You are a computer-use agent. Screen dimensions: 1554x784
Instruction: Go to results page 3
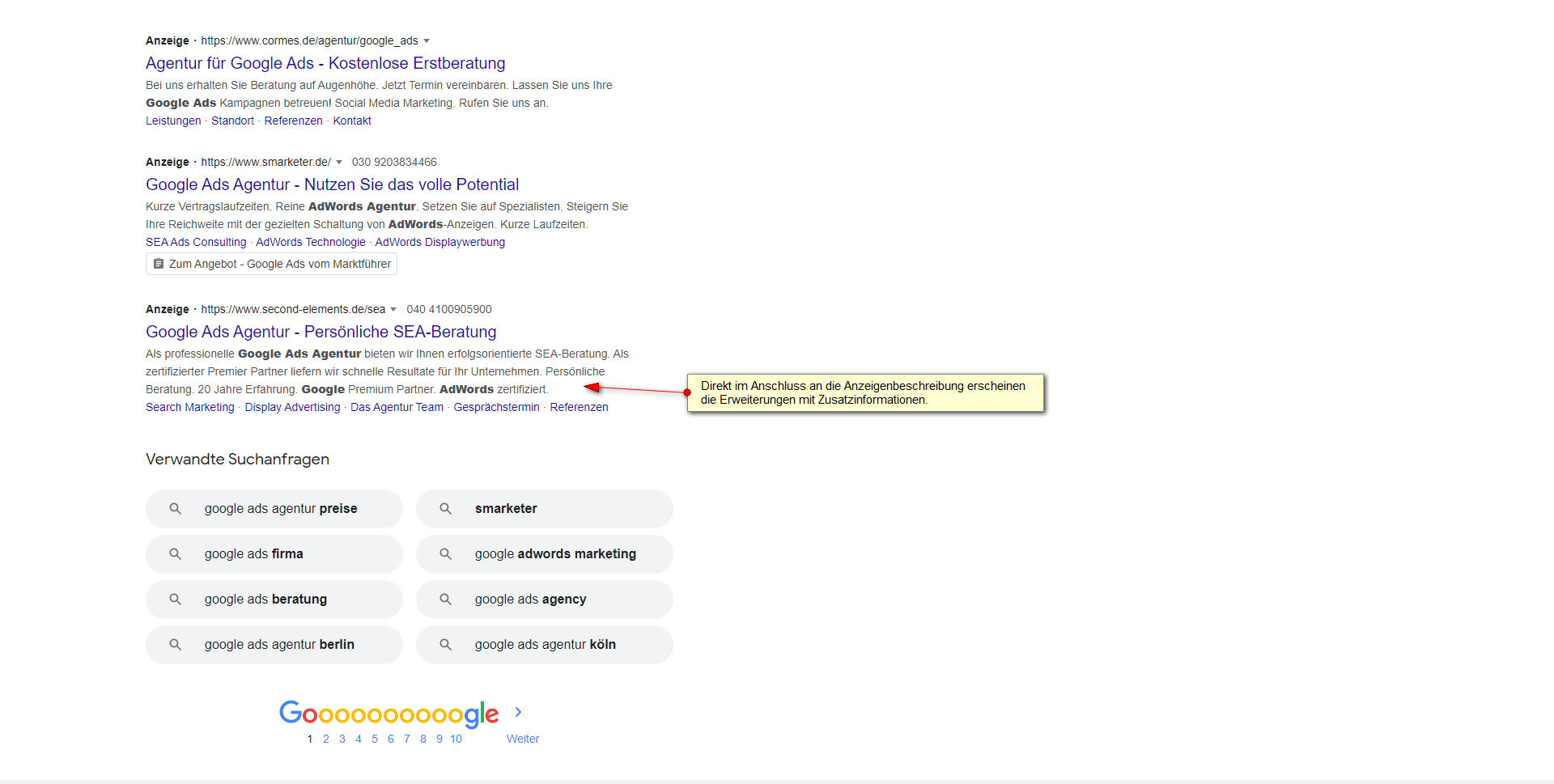pos(342,739)
